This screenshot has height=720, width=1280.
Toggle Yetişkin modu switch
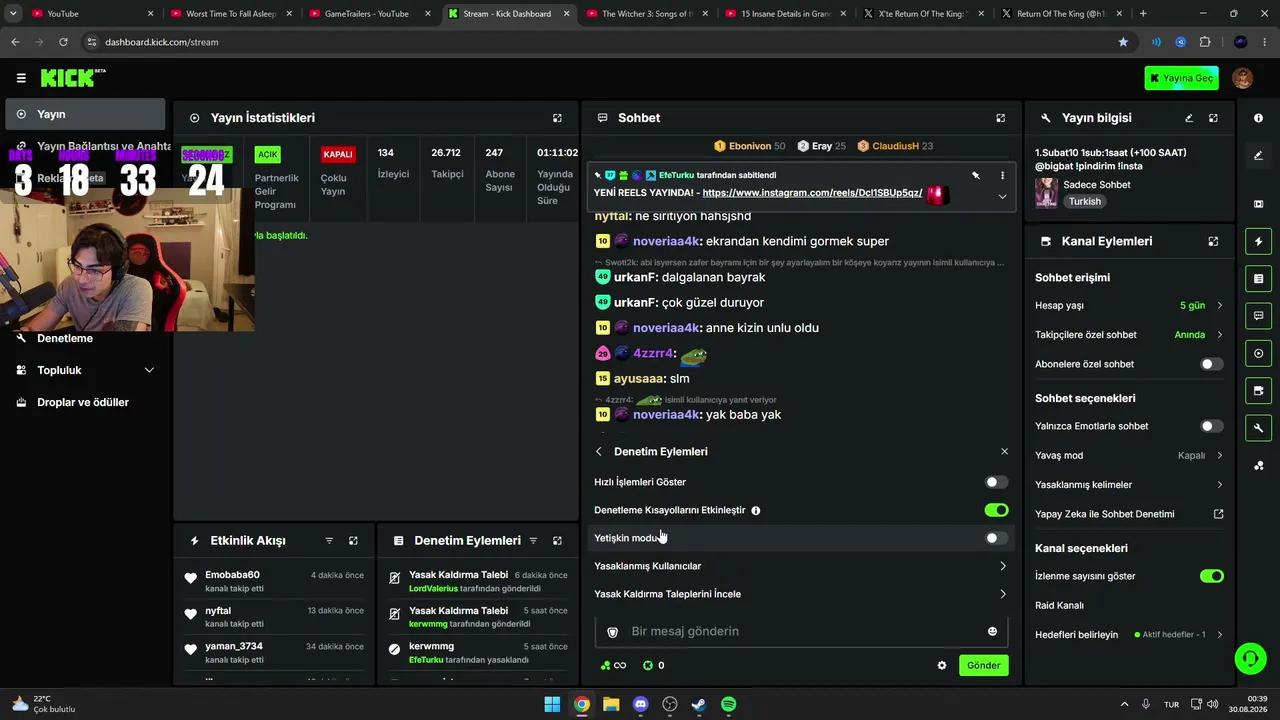pyautogui.click(x=996, y=538)
